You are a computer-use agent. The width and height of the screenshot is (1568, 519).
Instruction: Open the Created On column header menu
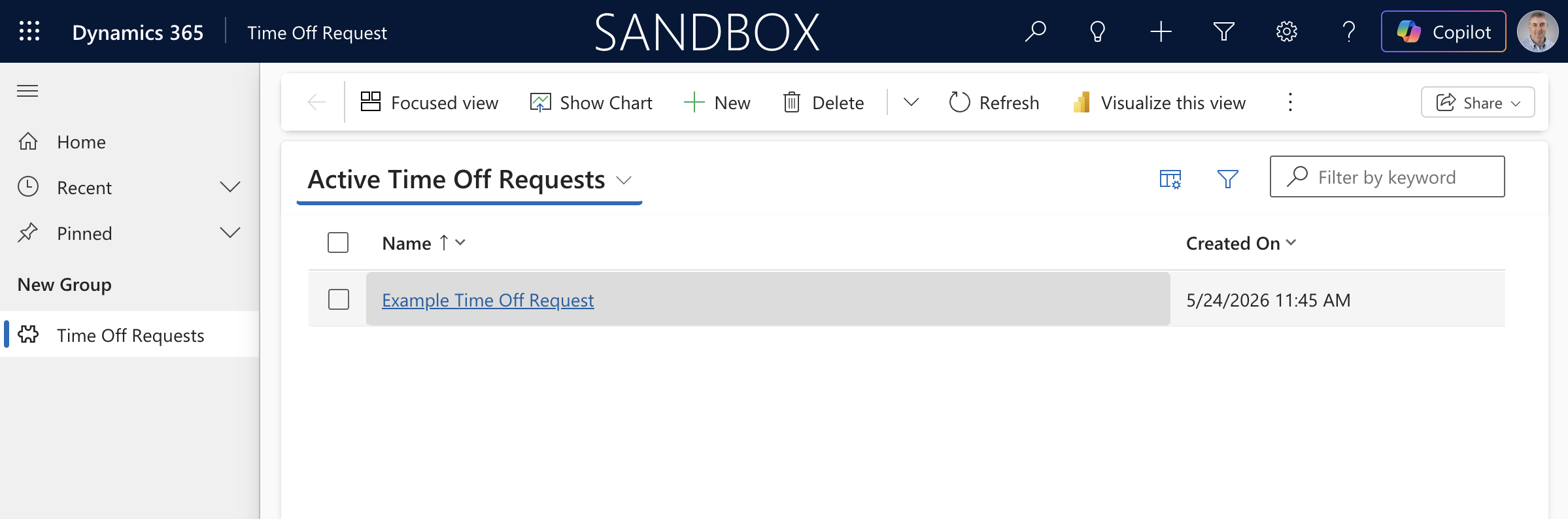click(x=1241, y=243)
